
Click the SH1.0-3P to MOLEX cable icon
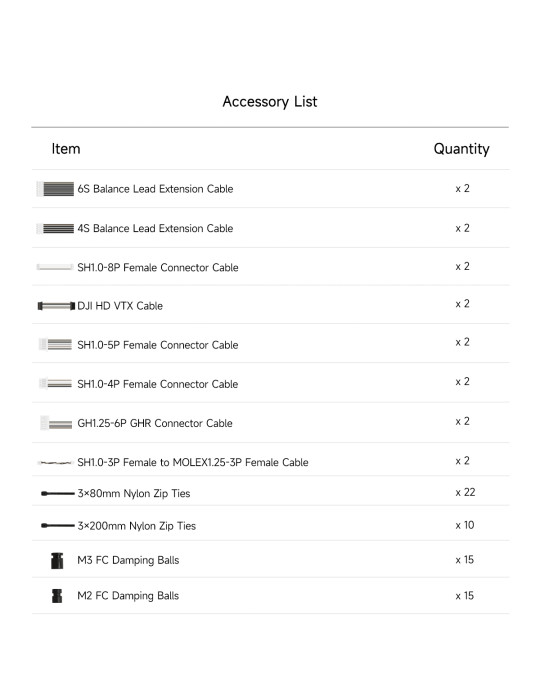coord(56,462)
